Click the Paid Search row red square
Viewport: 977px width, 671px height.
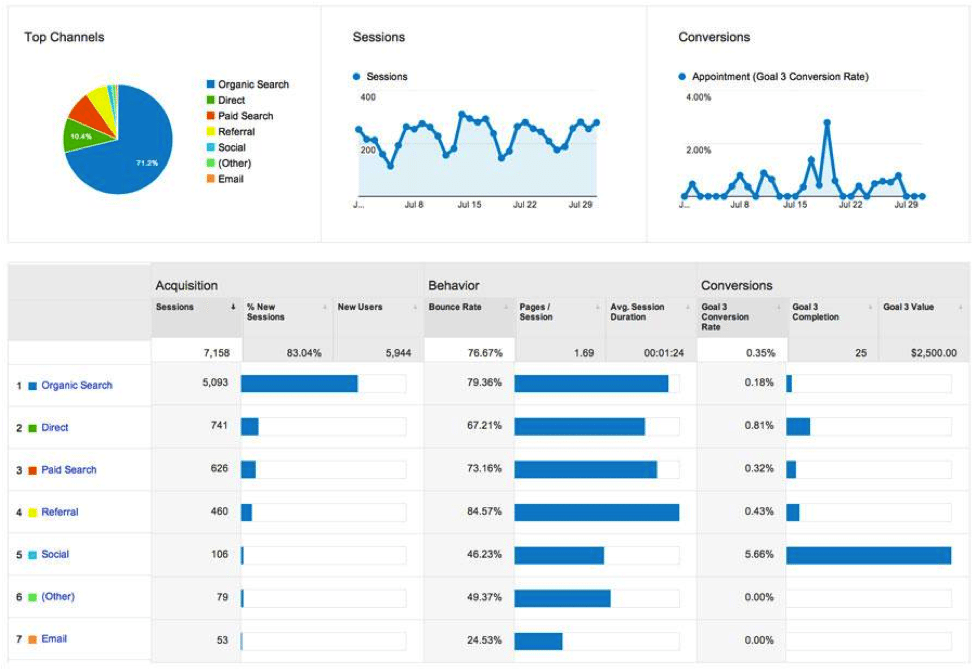click(x=32, y=470)
